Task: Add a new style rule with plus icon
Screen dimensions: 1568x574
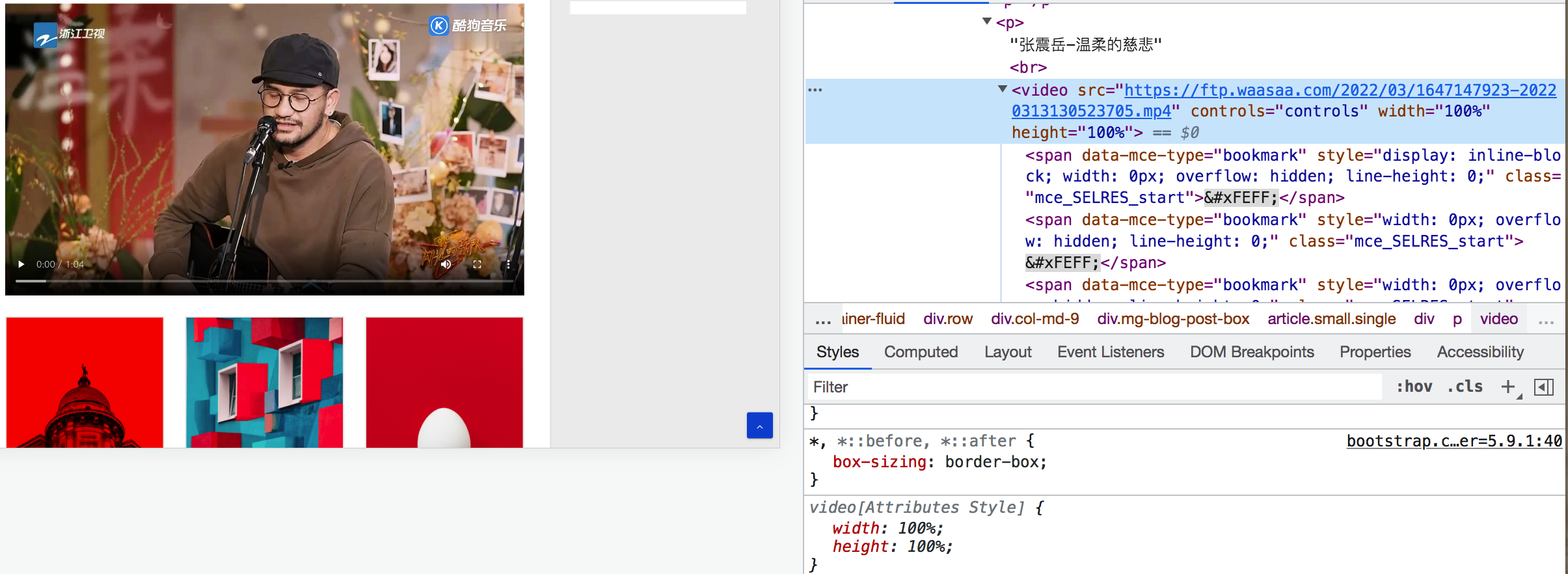Action: (1507, 387)
